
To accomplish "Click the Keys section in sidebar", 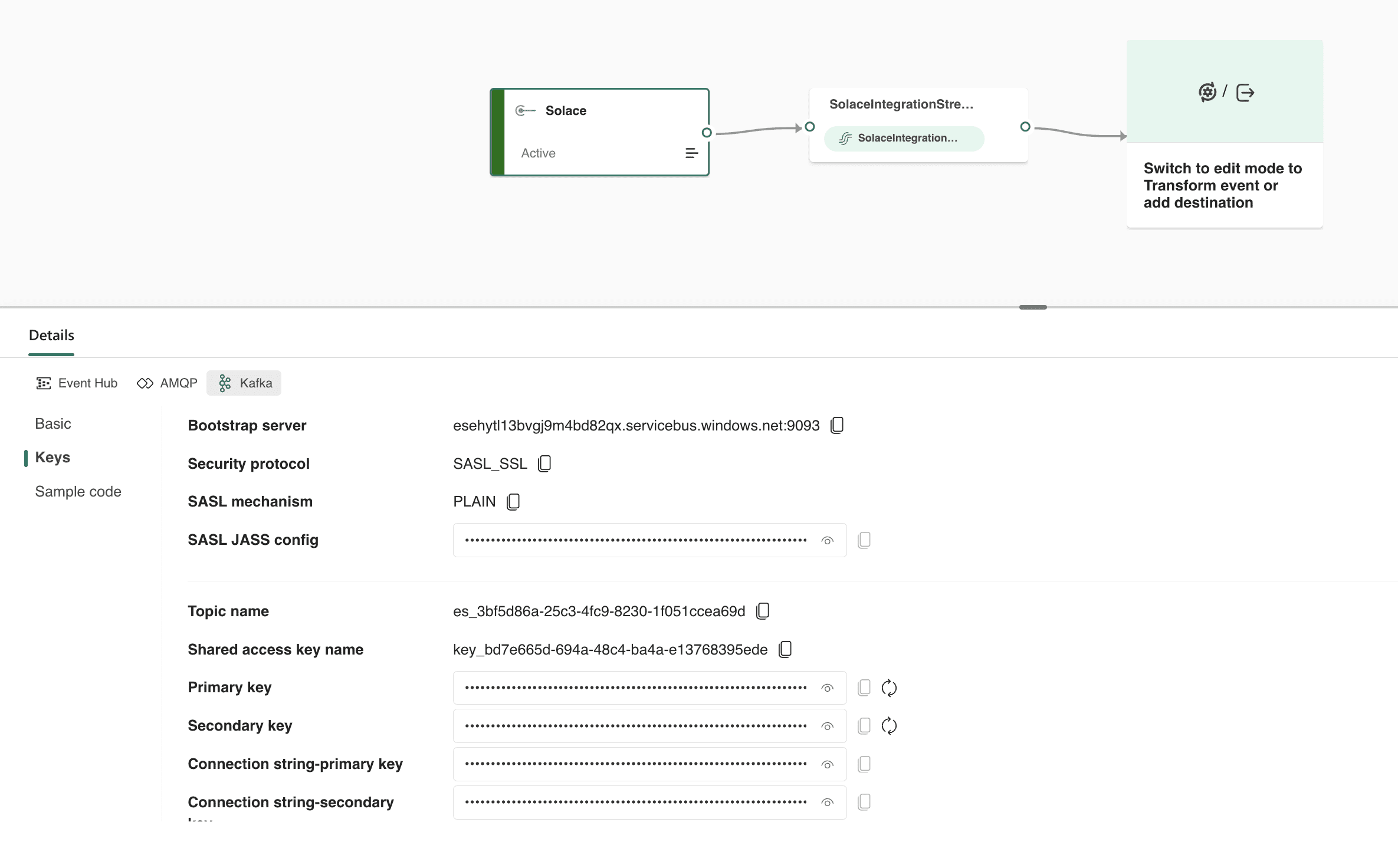I will (x=51, y=457).
